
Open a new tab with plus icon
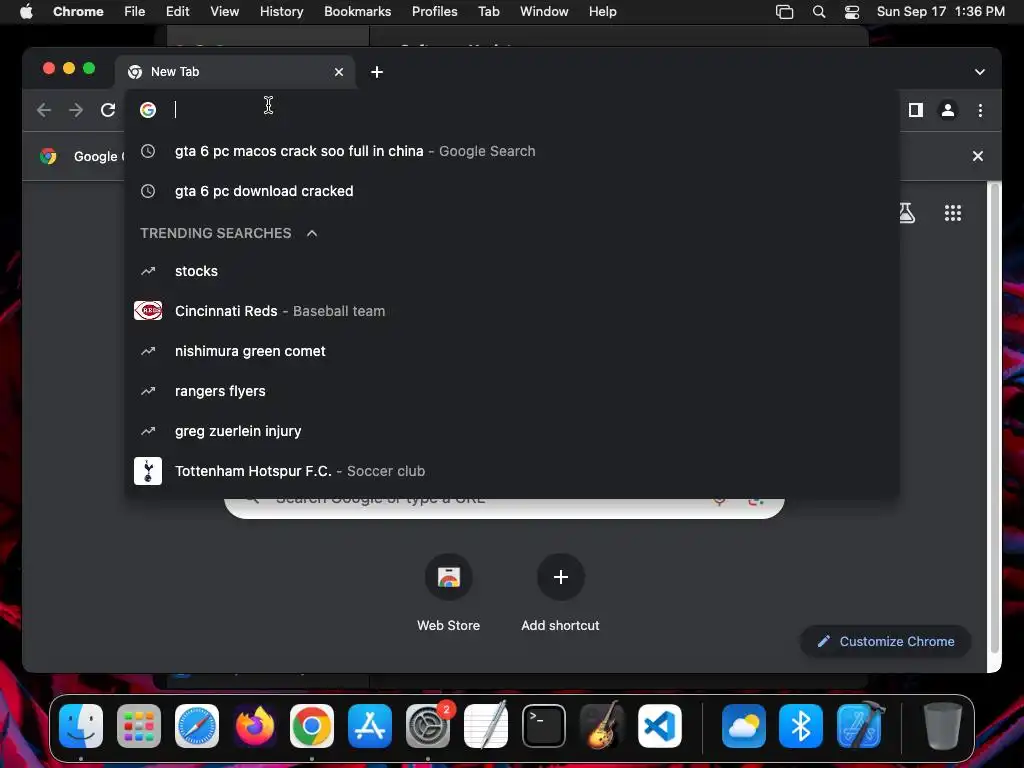click(377, 72)
